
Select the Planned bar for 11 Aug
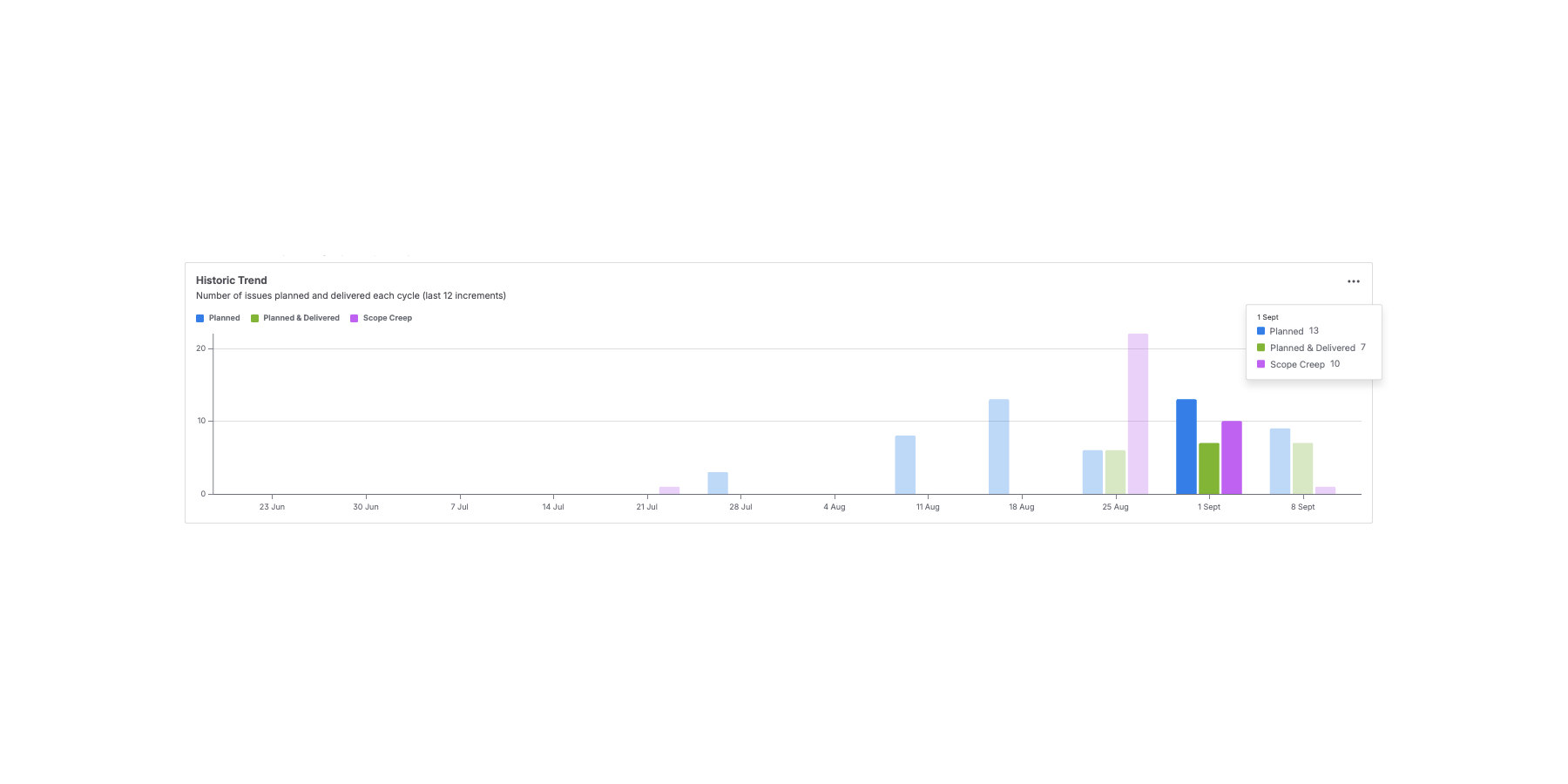tap(905, 465)
